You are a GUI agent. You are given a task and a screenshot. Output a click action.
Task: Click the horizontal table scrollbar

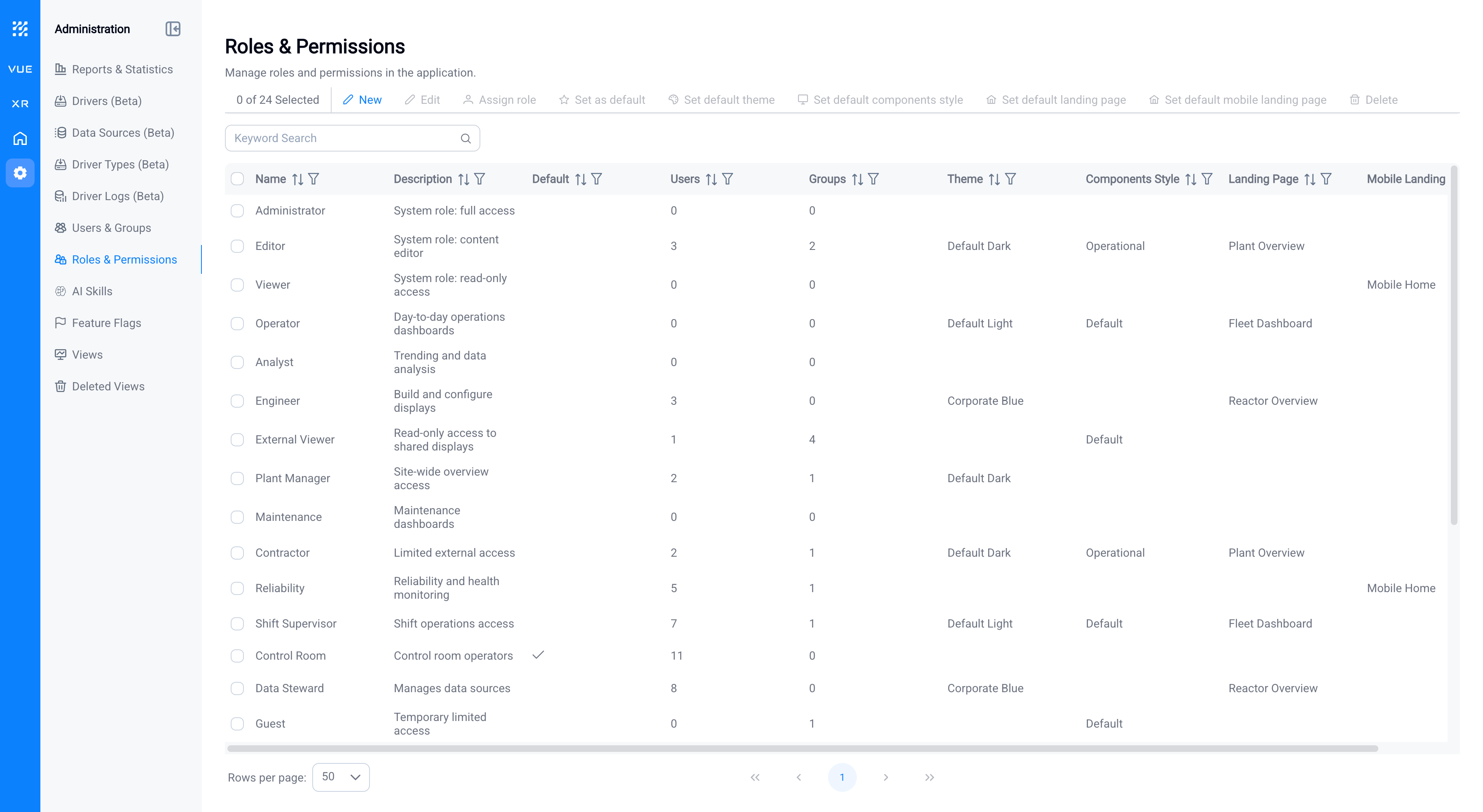click(x=802, y=748)
